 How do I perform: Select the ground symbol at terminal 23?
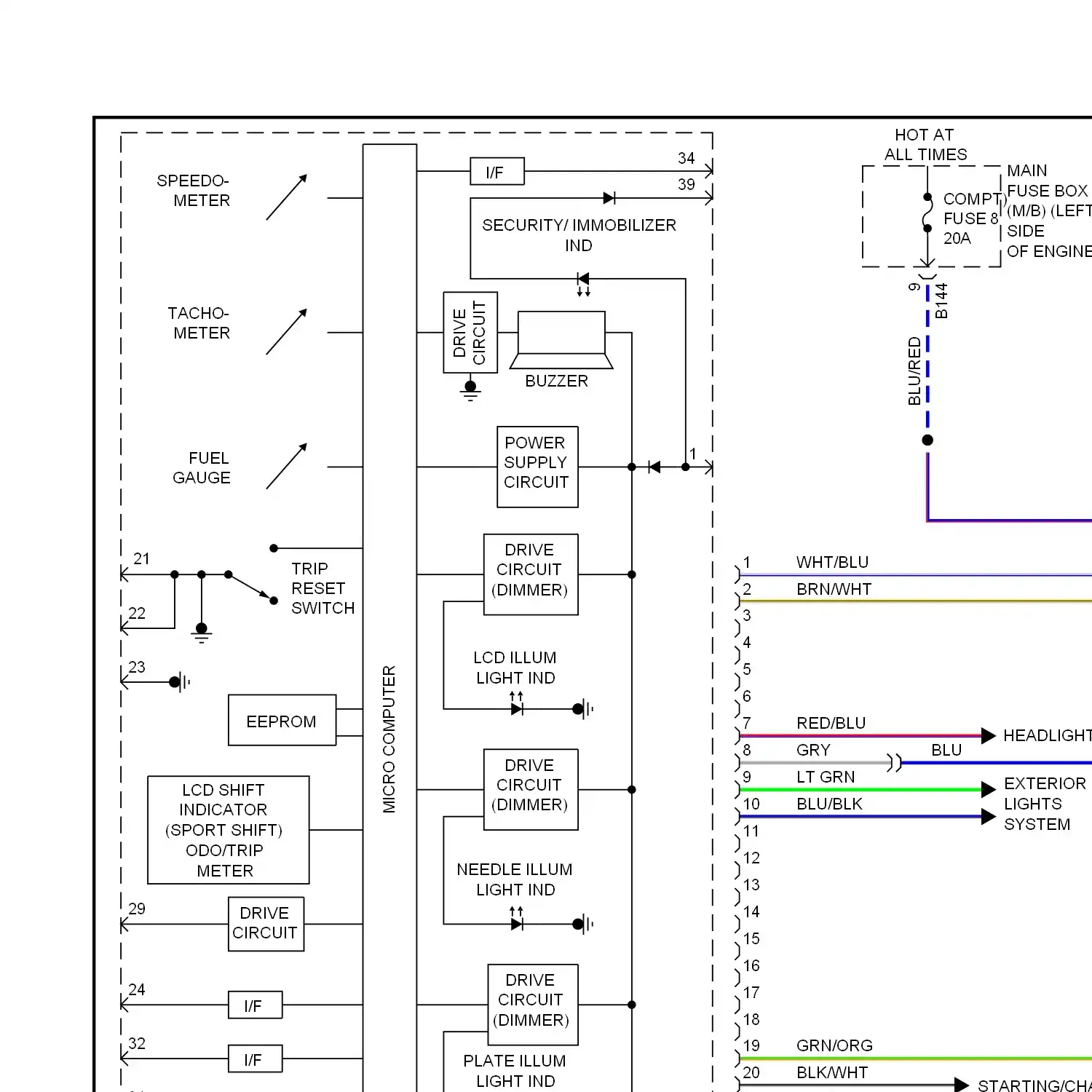(180, 682)
